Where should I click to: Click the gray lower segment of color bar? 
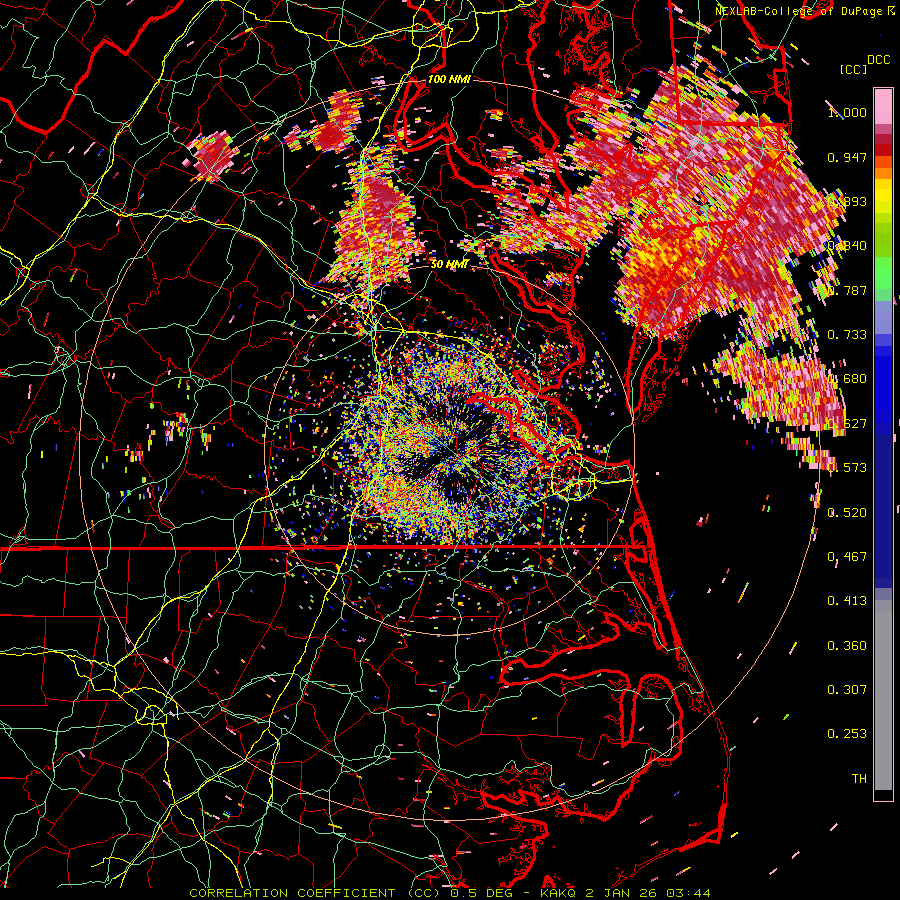coord(883,695)
